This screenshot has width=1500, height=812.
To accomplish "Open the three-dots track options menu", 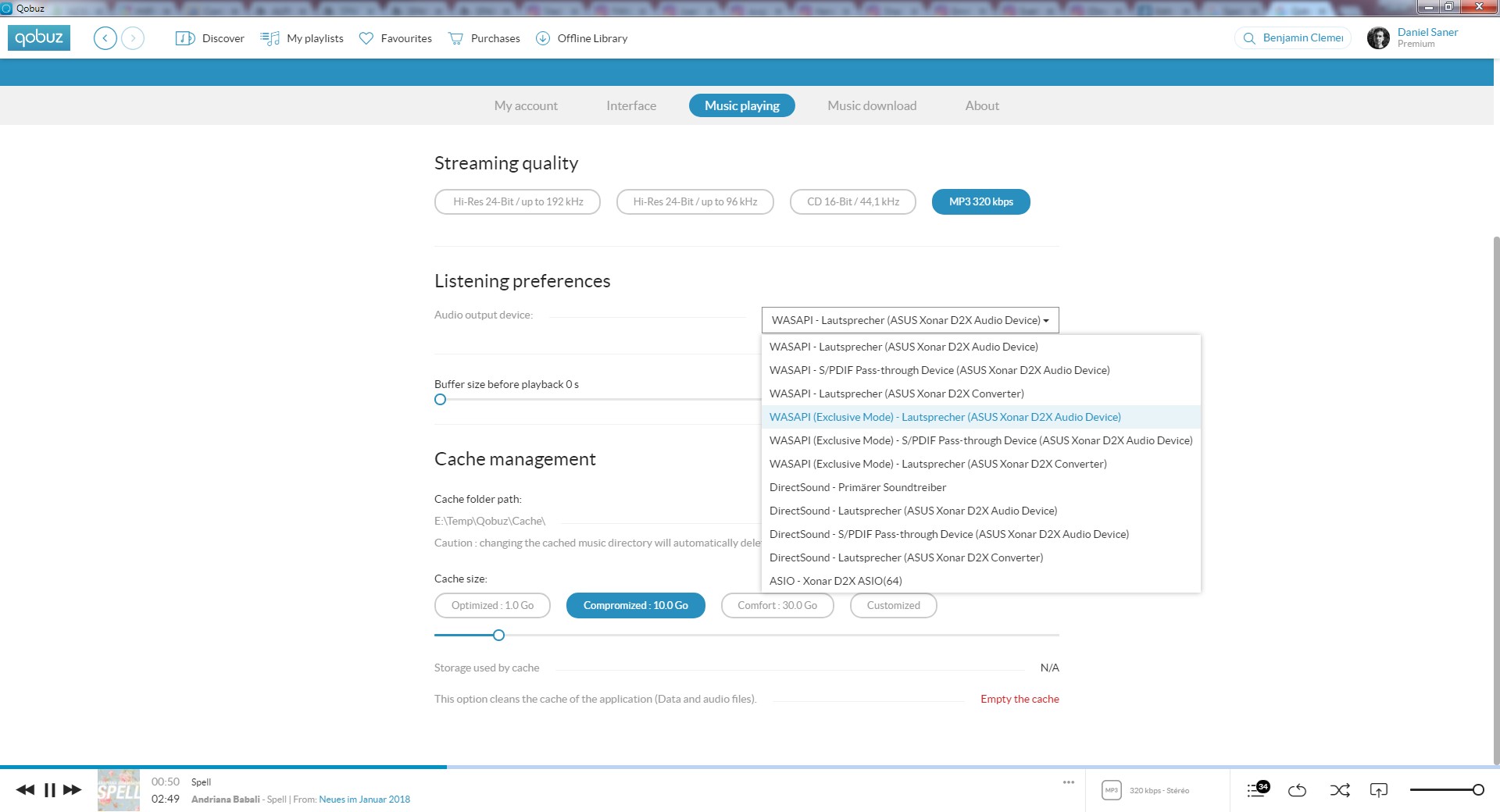I will [1068, 782].
